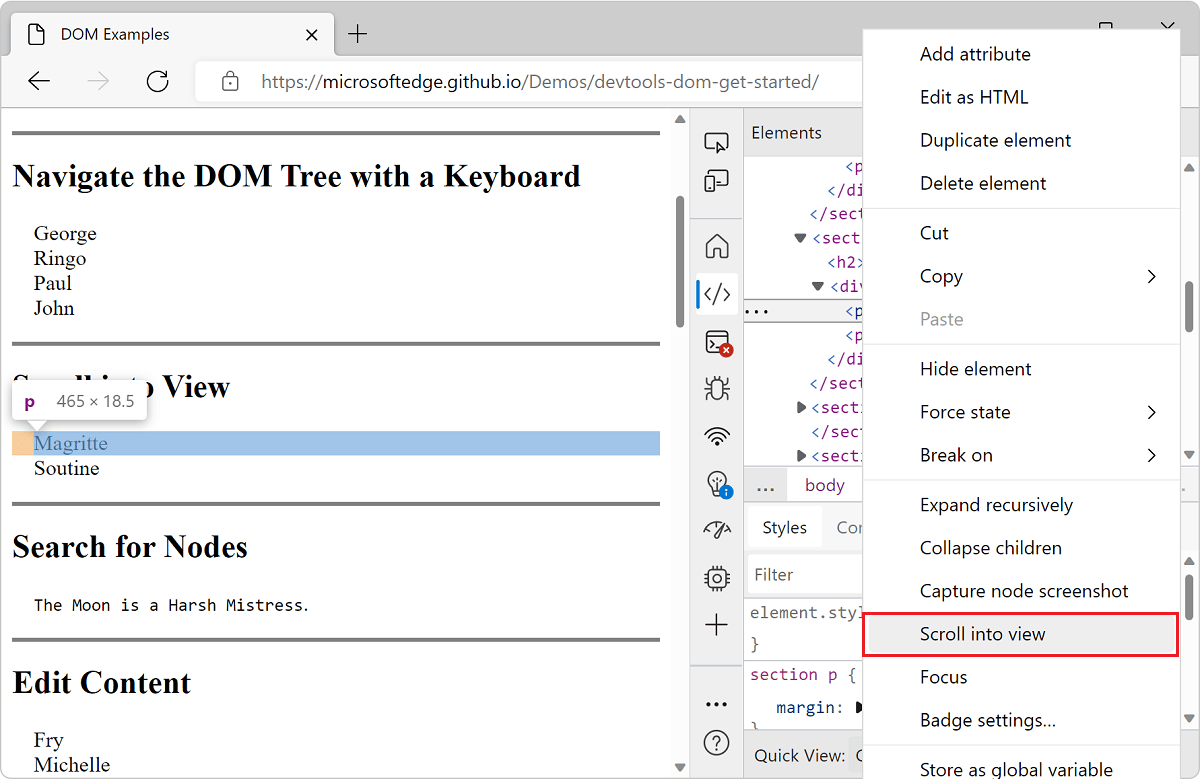Select the inspect element tool
This screenshot has width=1200, height=779.
(x=716, y=142)
